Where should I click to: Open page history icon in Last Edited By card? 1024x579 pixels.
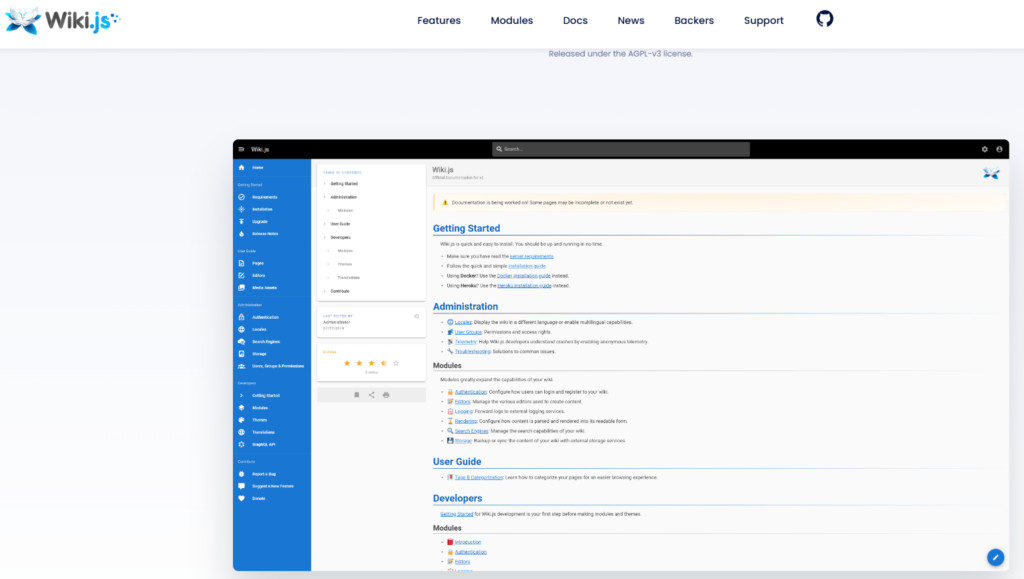[417, 317]
